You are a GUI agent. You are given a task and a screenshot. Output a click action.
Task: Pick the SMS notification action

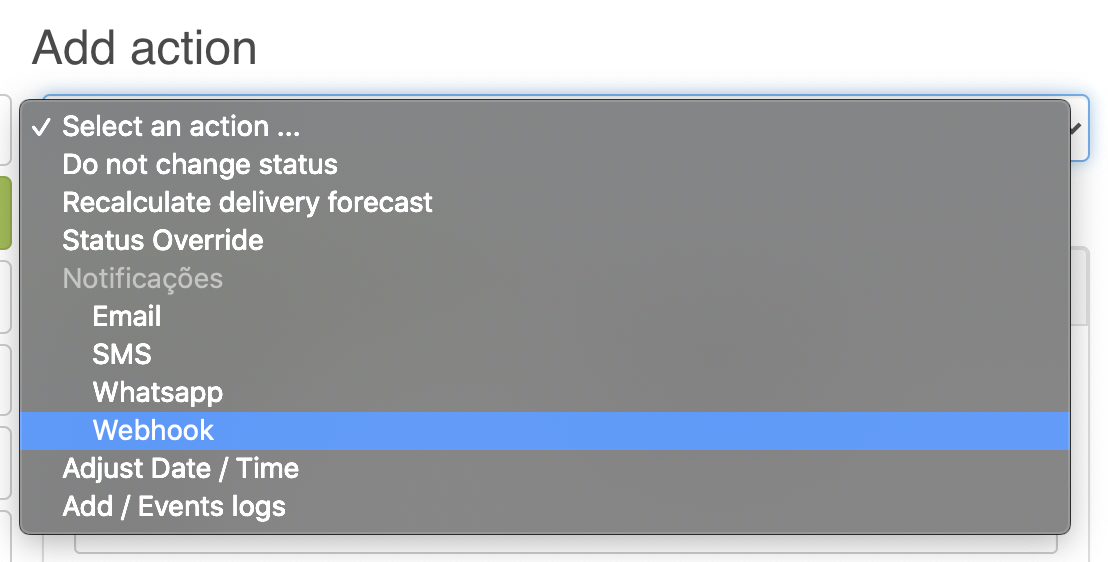[122, 355]
